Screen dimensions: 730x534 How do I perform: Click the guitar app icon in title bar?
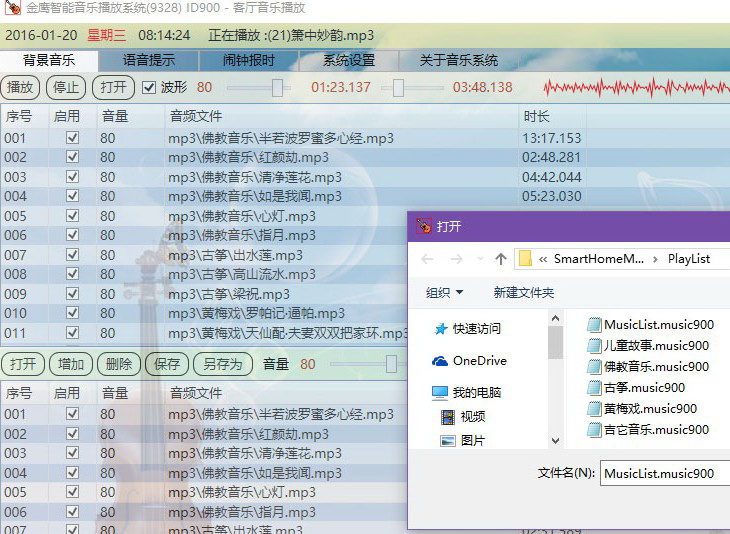pyautogui.click(x=13, y=7)
